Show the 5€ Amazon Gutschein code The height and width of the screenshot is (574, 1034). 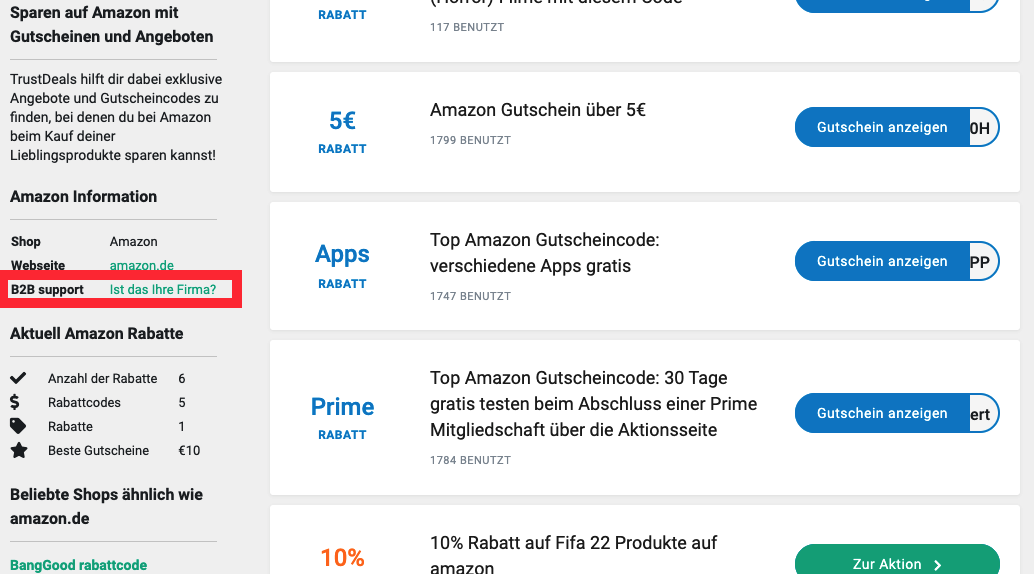(x=882, y=128)
